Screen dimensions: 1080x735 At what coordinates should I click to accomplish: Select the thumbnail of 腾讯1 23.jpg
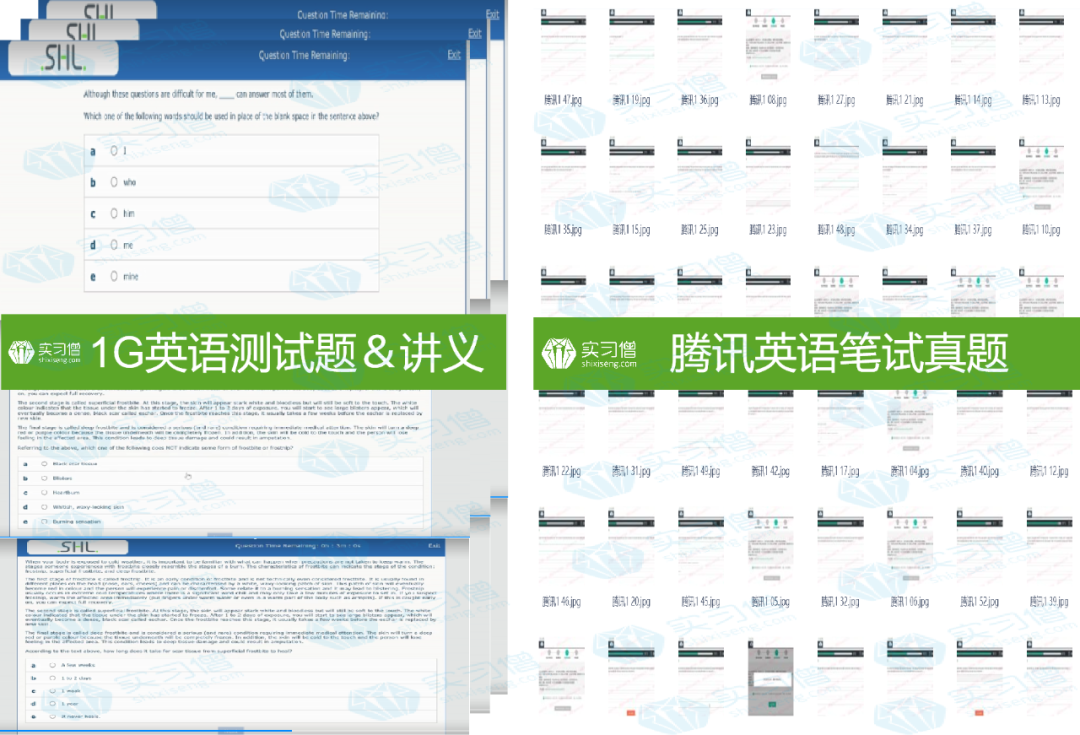tap(769, 178)
